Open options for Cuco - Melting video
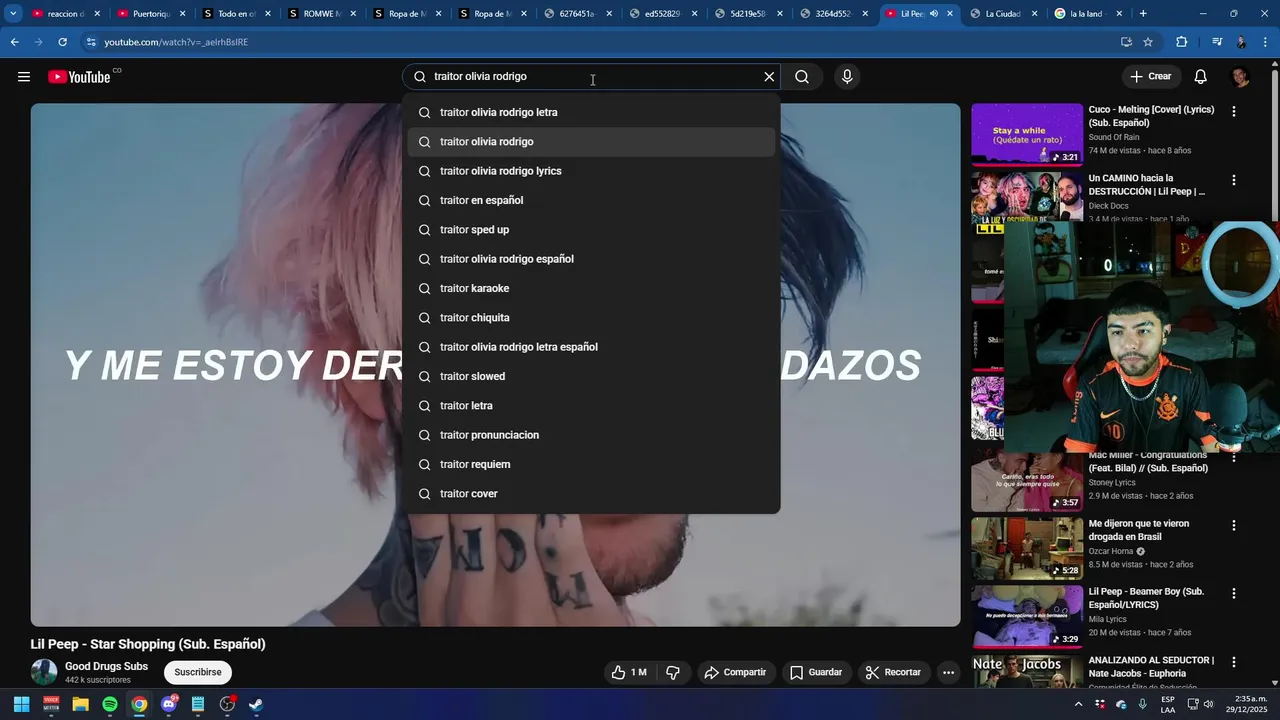Image resolution: width=1280 pixels, height=720 pixels. [1234, 112]
